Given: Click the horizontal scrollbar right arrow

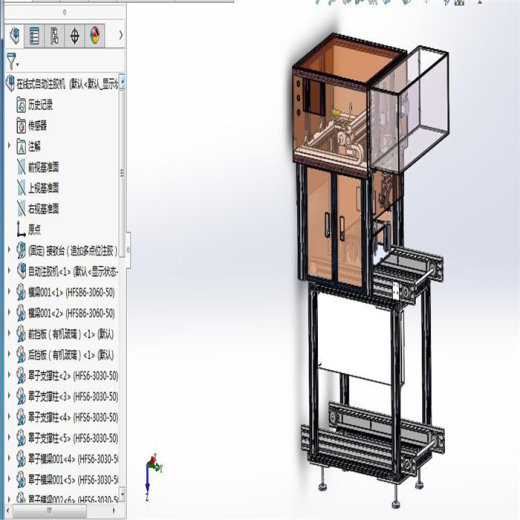Looking at the screenshot, I should click(114, 510).
